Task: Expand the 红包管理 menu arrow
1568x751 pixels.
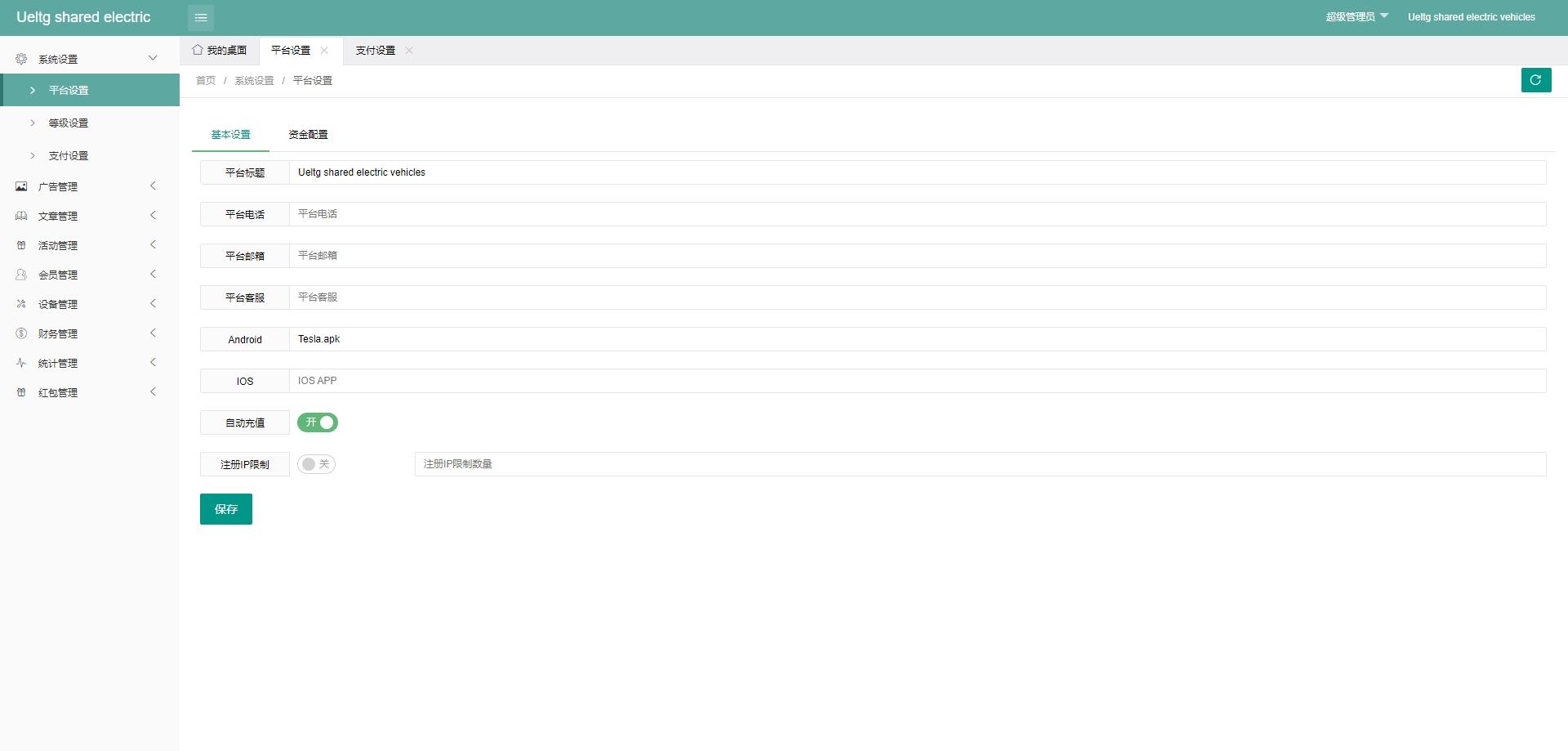Action: click(153, 392)
